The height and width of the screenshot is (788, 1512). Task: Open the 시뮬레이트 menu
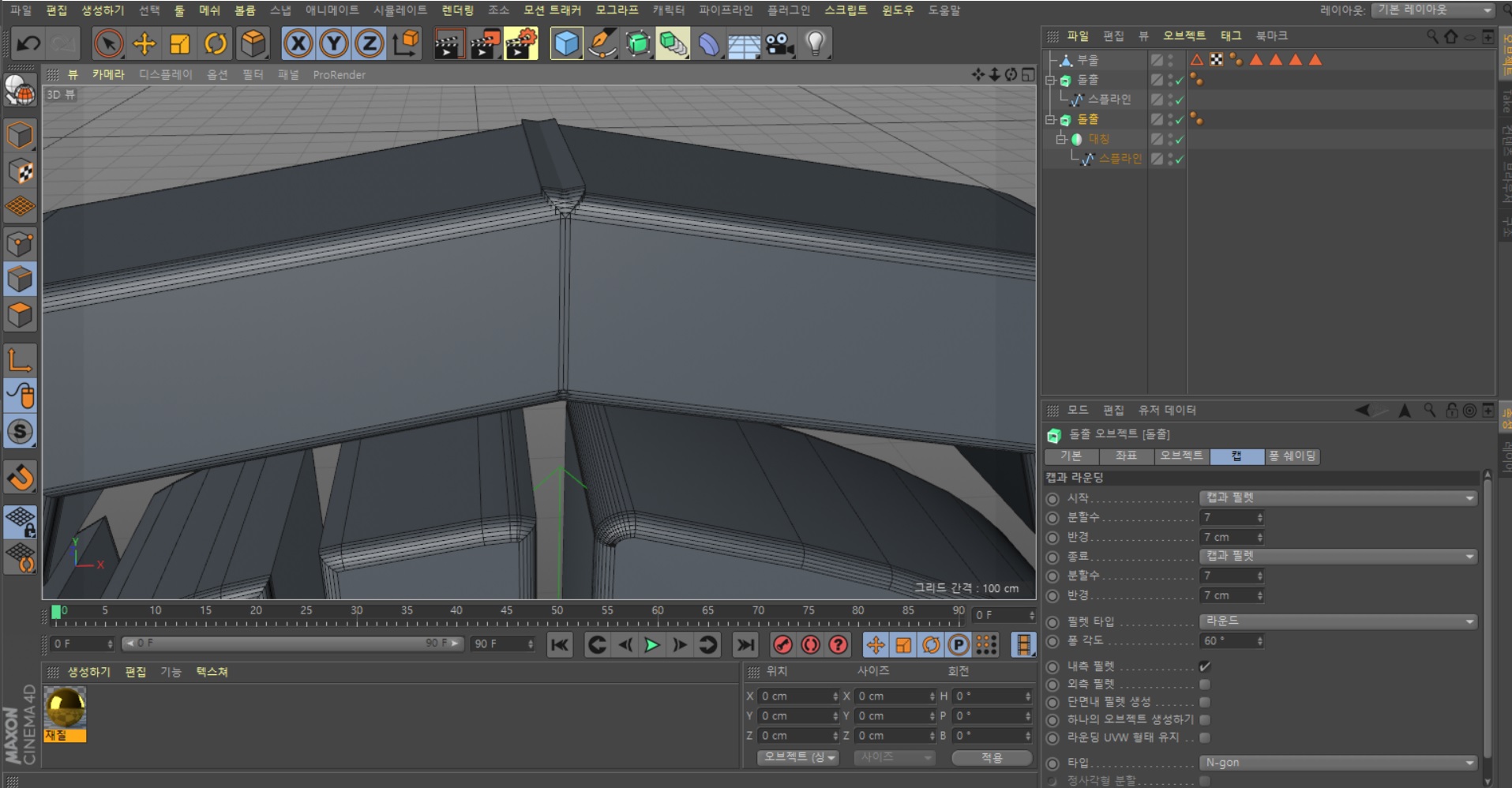[400, 10]
